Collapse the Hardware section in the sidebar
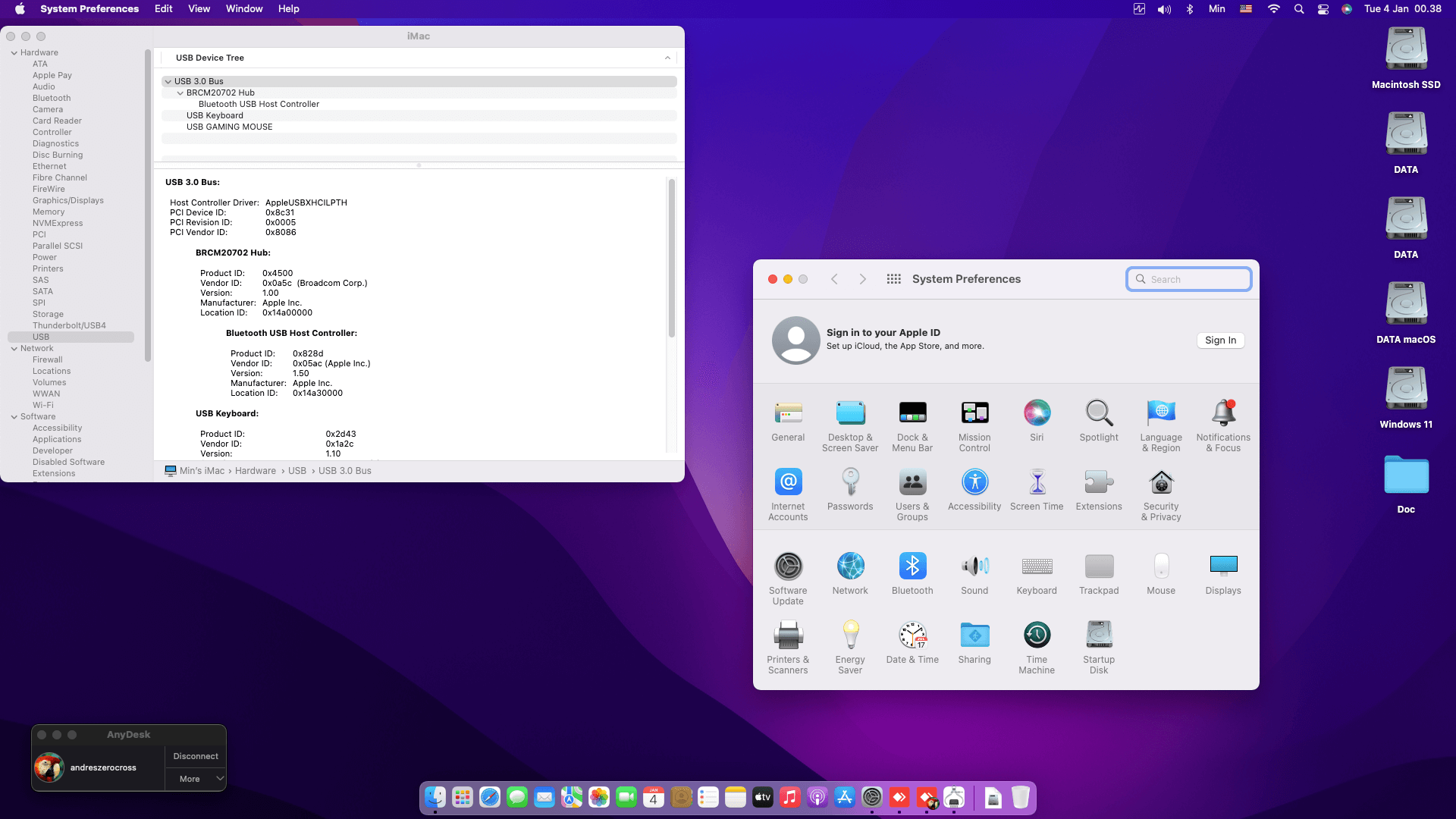The image size is (1456, 819). (x=14, y=53)
